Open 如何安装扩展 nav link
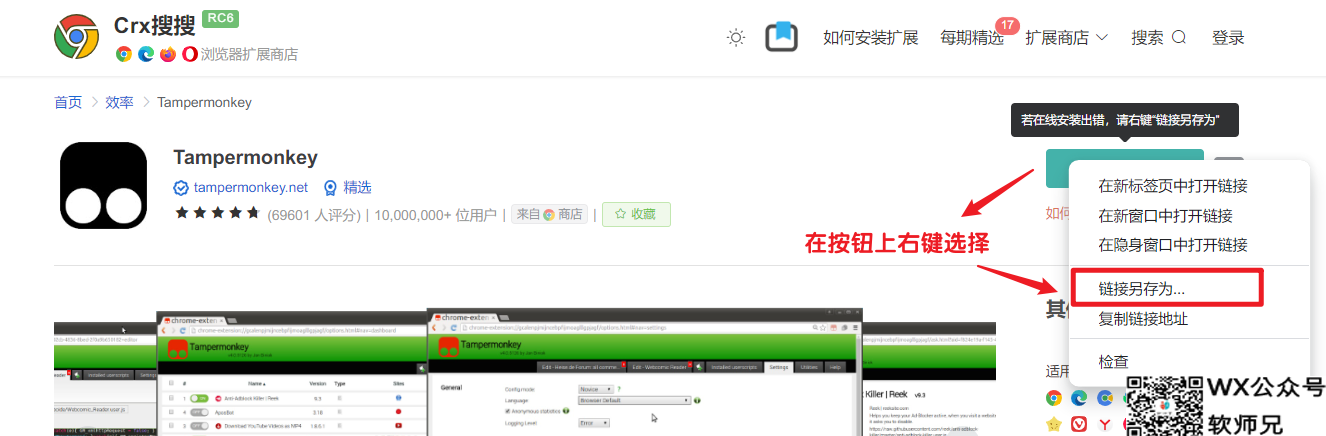Screen dimensions: 1326x436 point(870,38)
